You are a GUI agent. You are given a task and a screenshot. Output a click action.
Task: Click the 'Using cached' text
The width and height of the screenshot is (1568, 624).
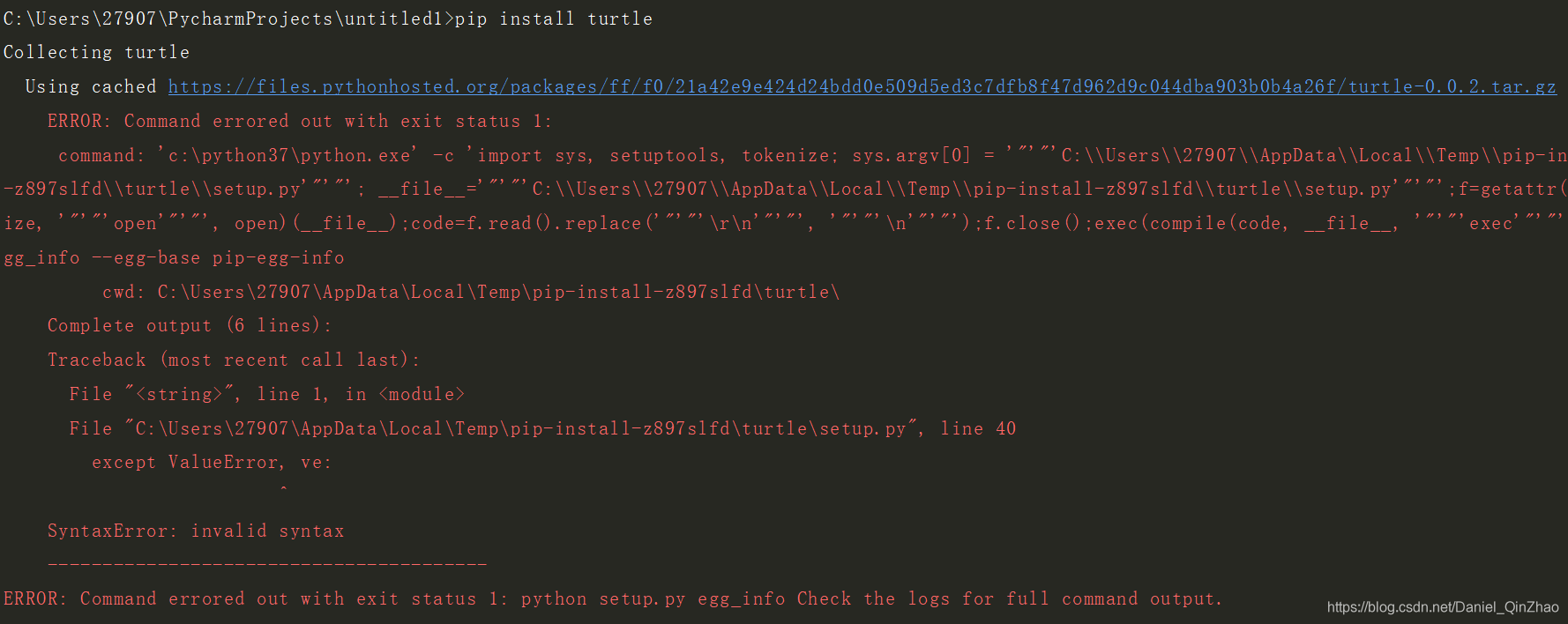(x=91, y=86)
